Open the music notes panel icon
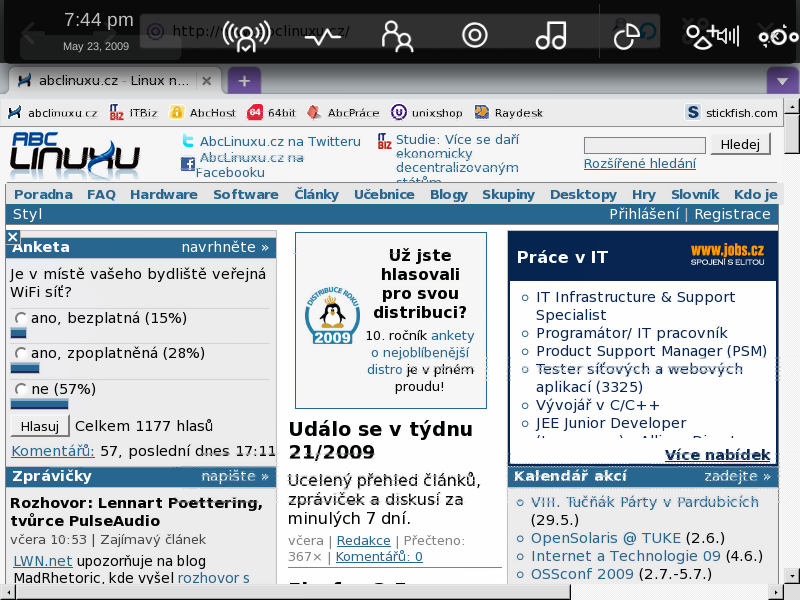 [551, 36]
